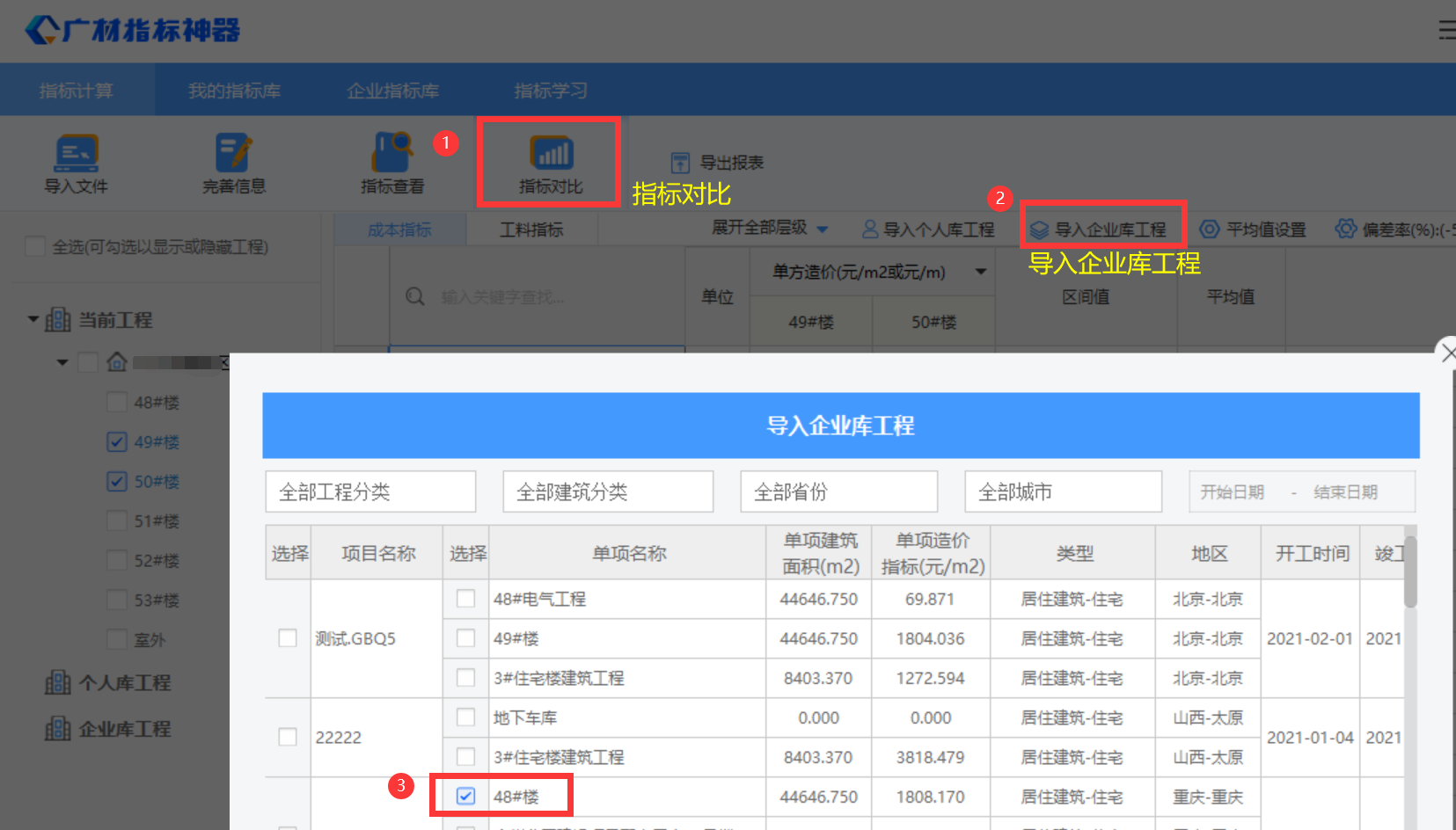1456x830 pixels.
Task: Select the 工料指标 tab
Action: 531,229
